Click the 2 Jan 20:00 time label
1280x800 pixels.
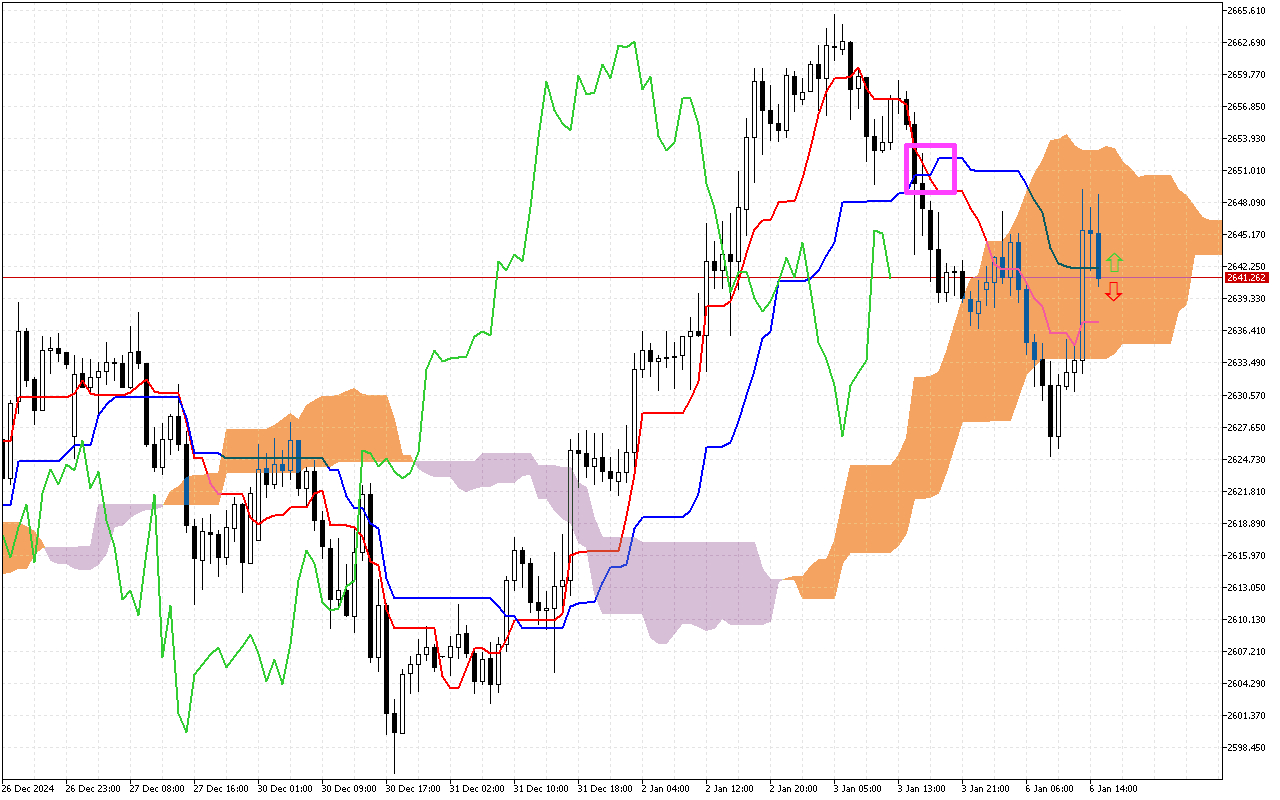pos(794,789)
